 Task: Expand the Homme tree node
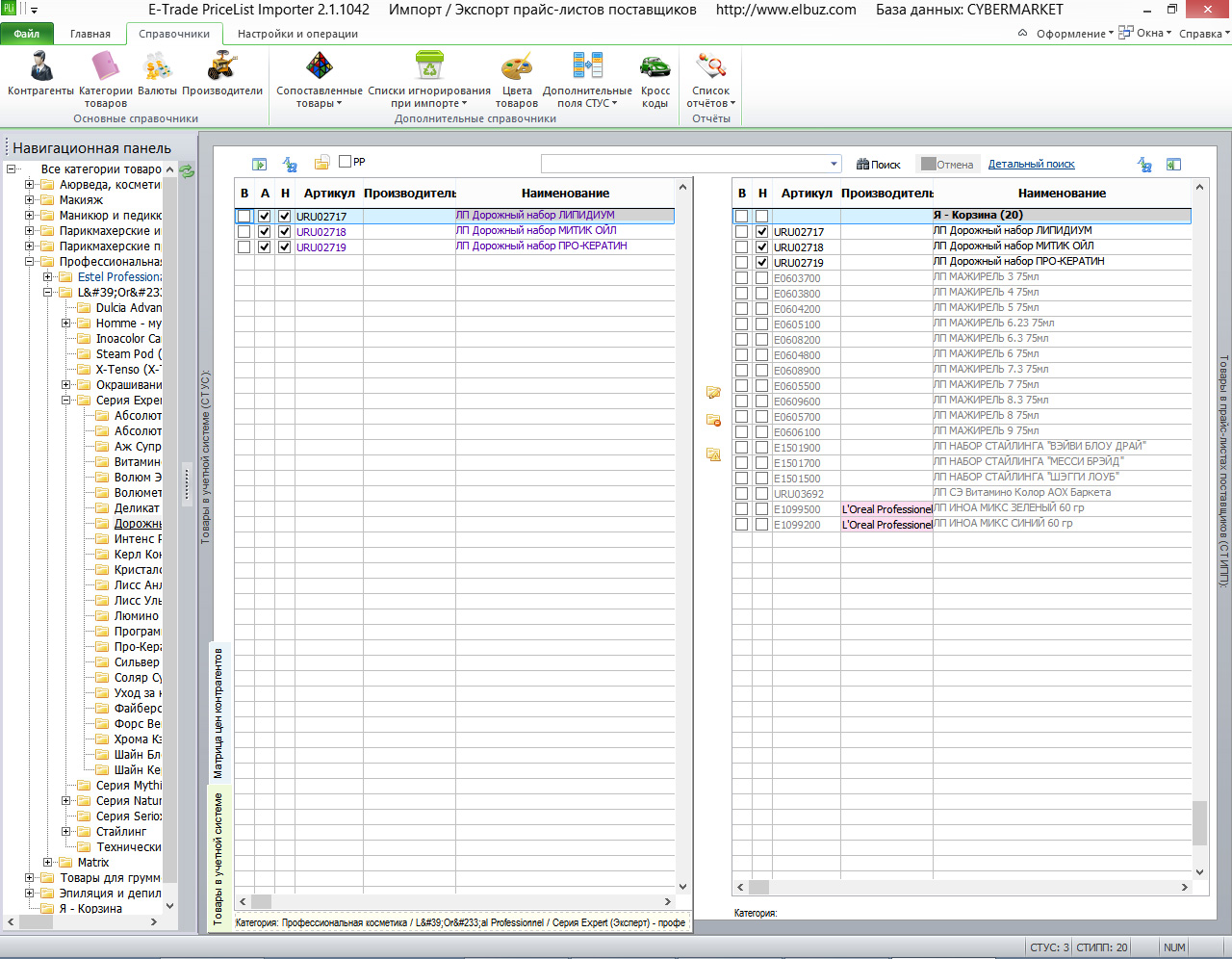click(65, 324)
